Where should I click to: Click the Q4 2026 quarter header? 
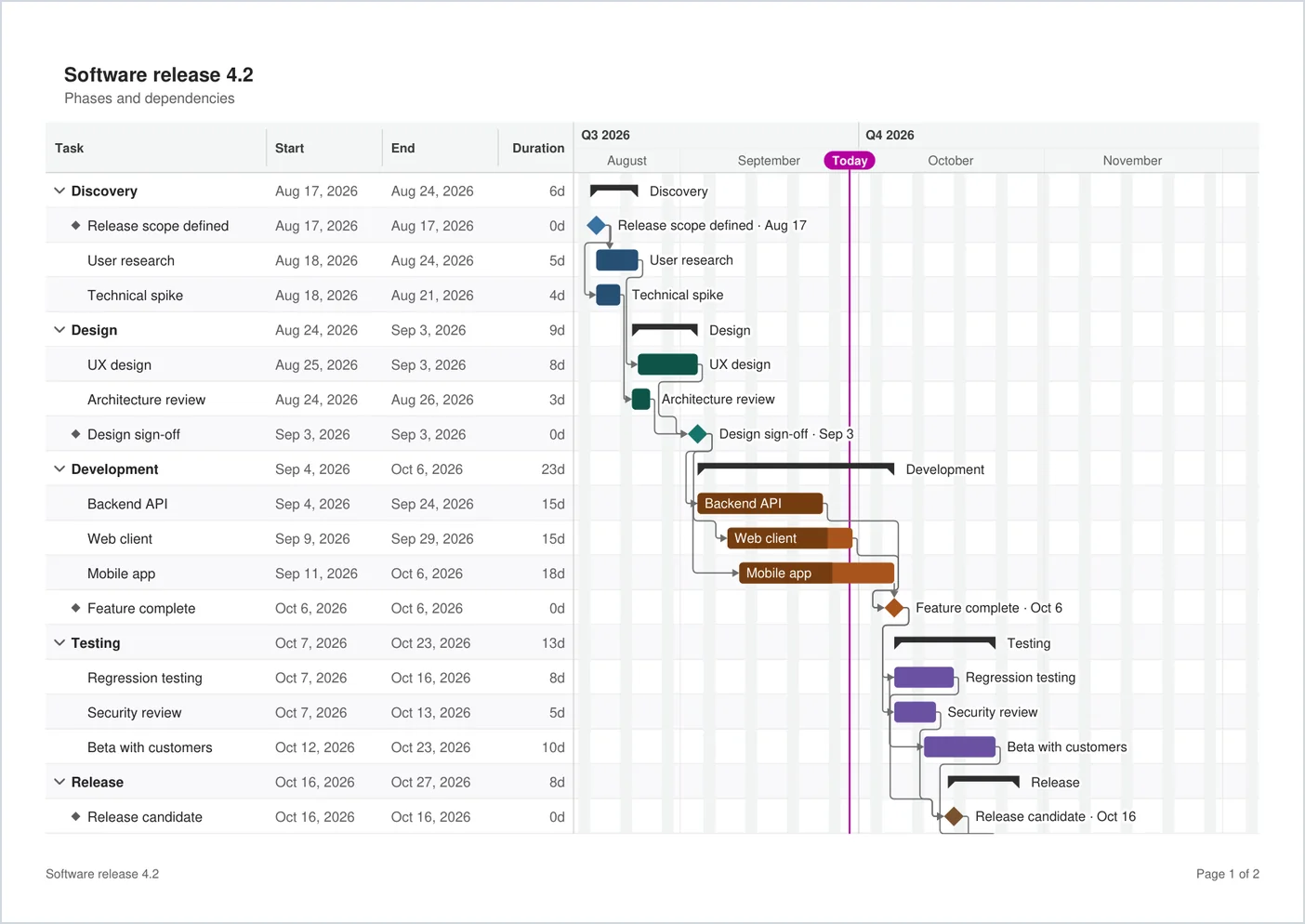pyautogui.click(x=890, y=135)
